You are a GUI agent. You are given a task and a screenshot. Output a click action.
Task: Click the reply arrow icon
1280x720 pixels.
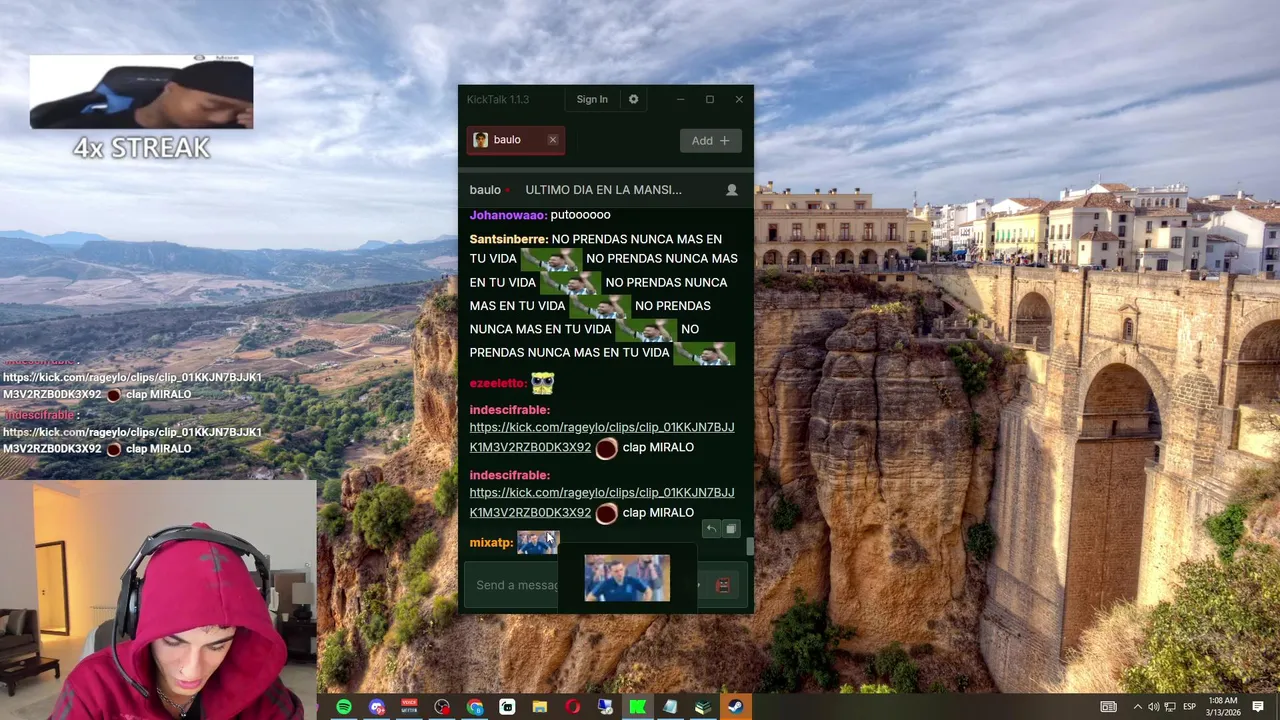point(711,529)
